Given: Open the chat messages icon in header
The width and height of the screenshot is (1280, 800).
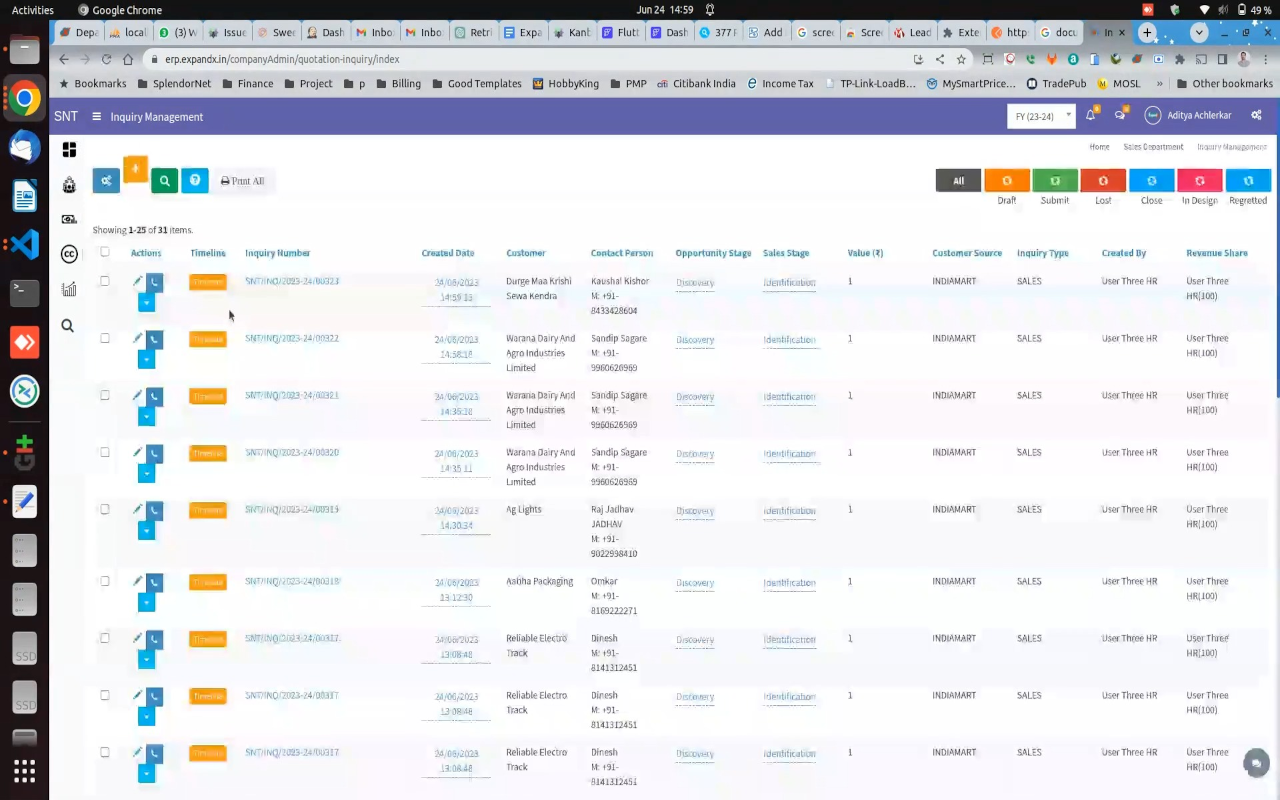Looking at the screenshot, I should (1120, 116).
